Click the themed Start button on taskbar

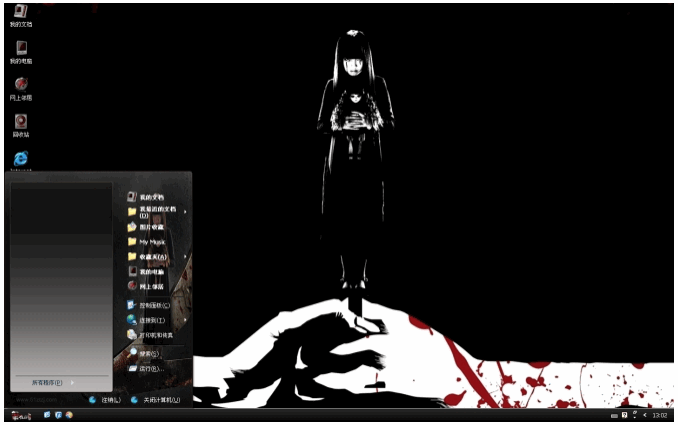click(x=21, y=416)
